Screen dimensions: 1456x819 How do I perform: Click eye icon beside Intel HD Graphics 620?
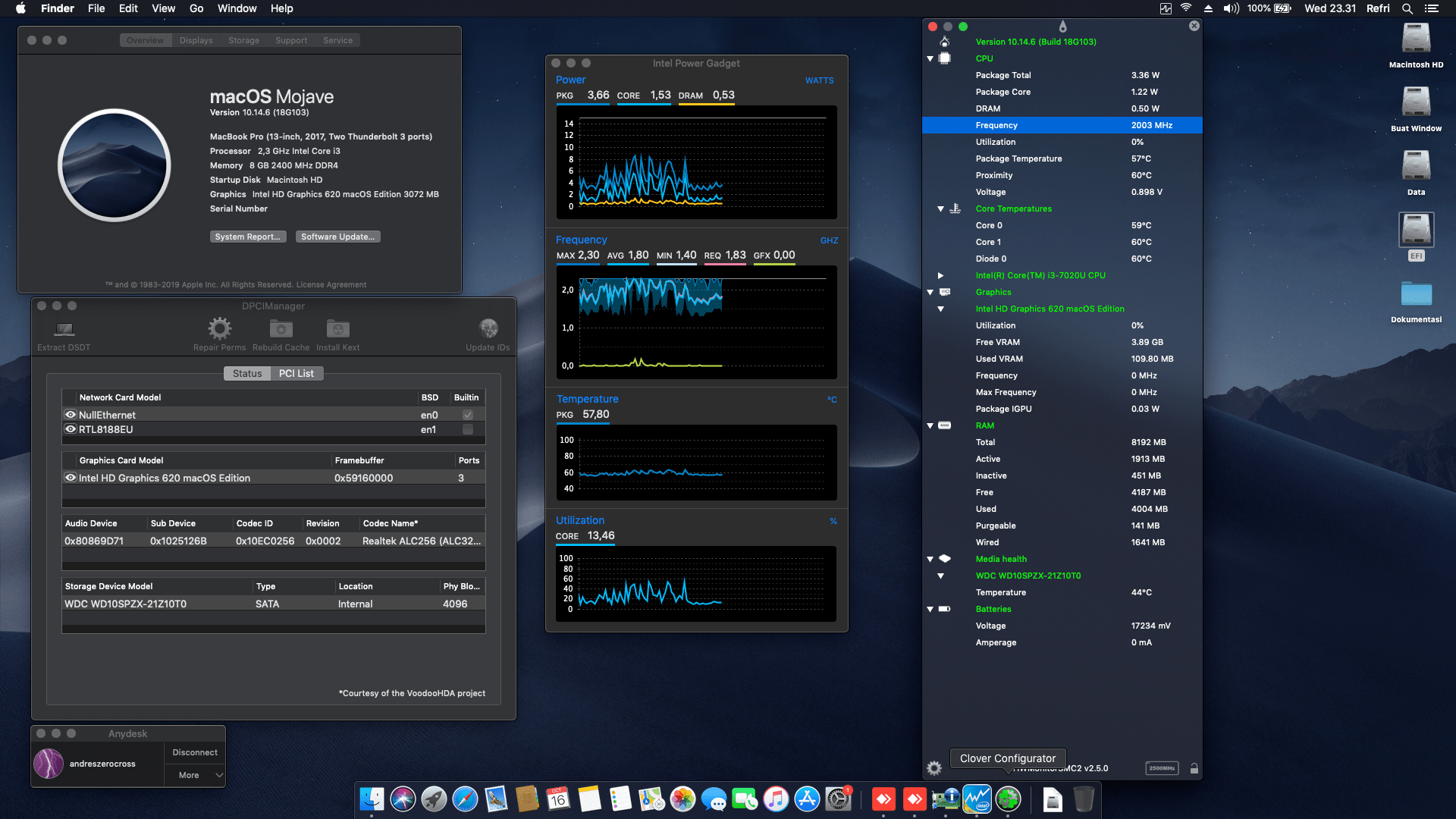pyautogui.click(x=71, y=478)
